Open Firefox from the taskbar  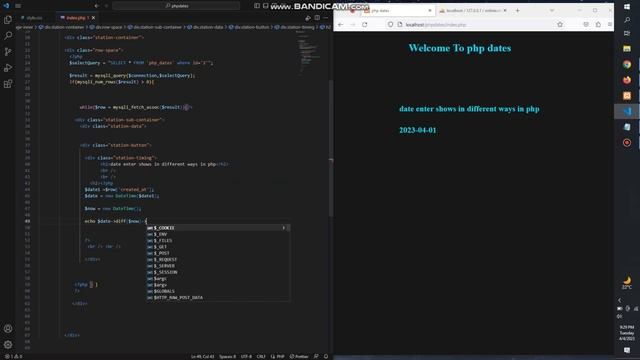[627, 80]
